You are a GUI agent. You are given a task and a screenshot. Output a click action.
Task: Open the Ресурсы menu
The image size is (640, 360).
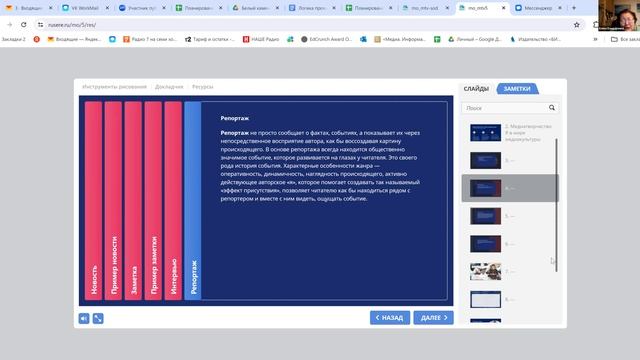tap(202, 87)
